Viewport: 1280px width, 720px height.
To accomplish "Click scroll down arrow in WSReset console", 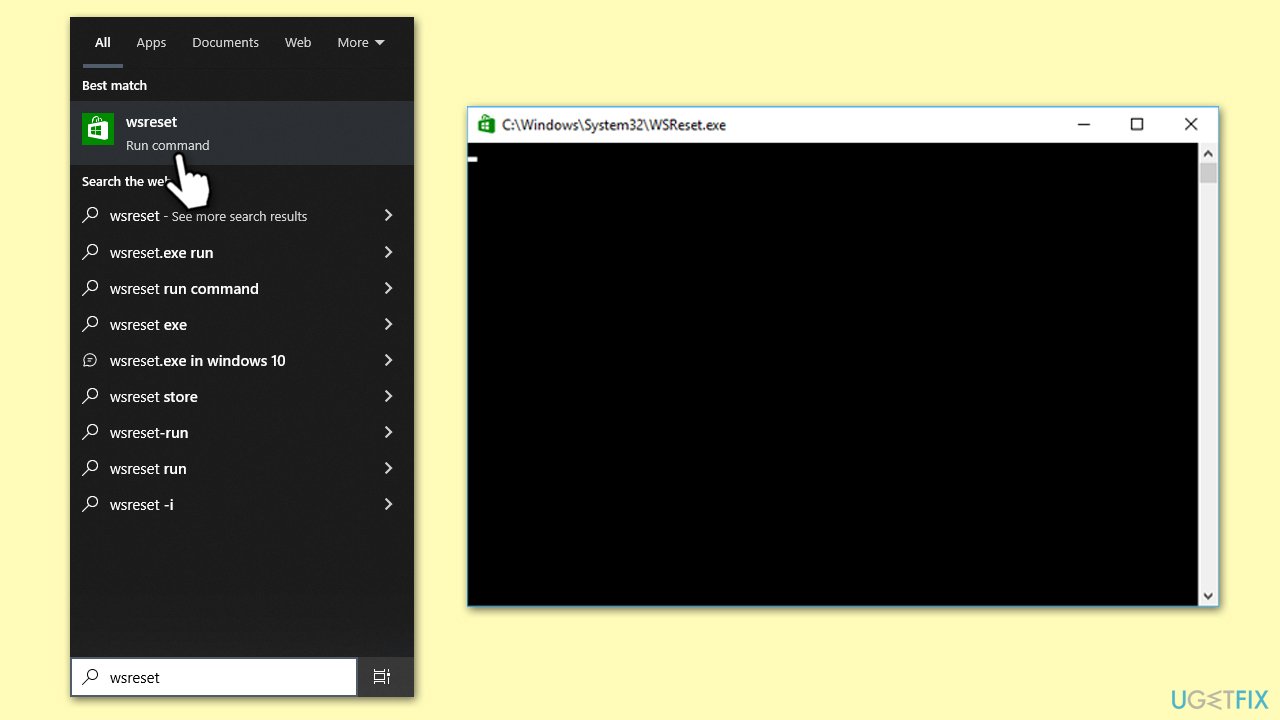I will (1208, 595).
